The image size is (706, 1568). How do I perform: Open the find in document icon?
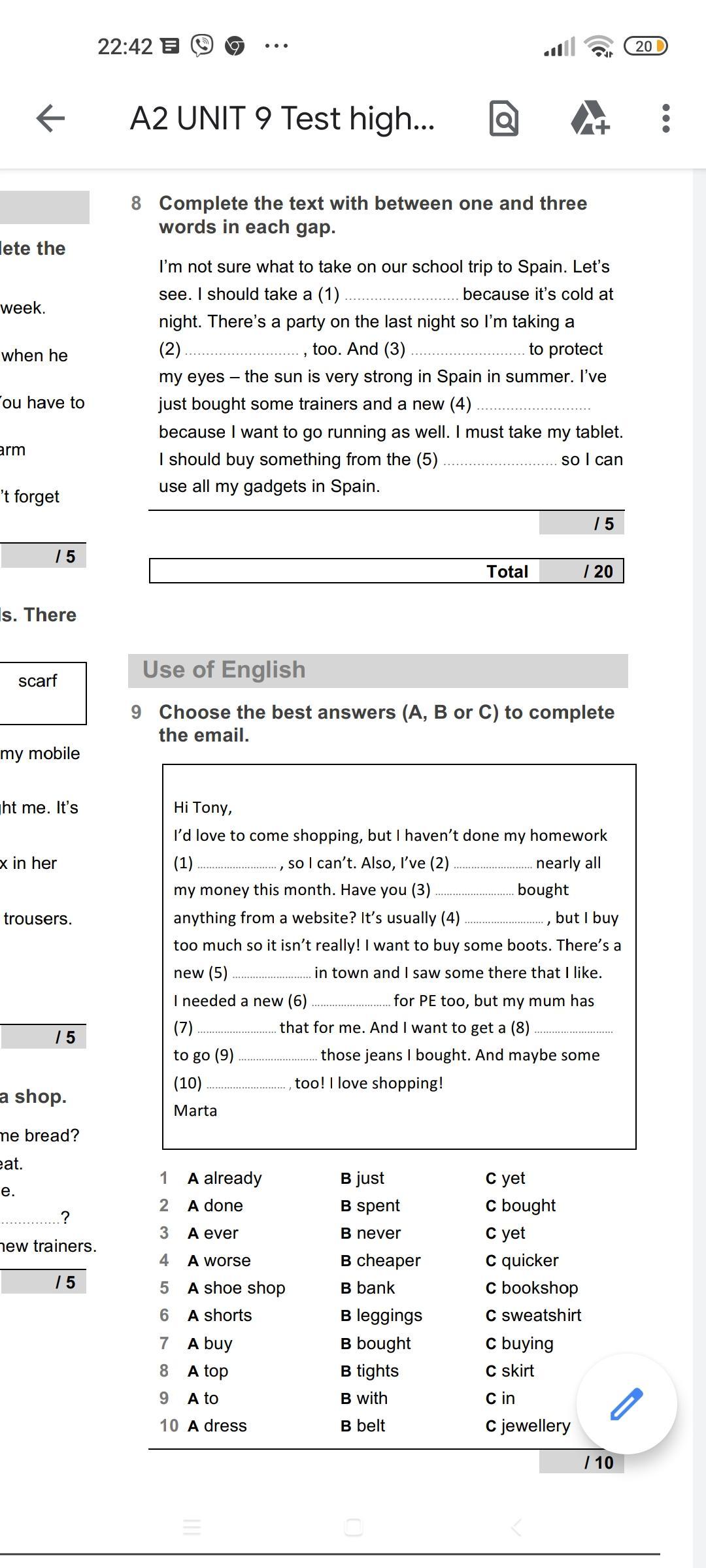click(x=503, y=118)
